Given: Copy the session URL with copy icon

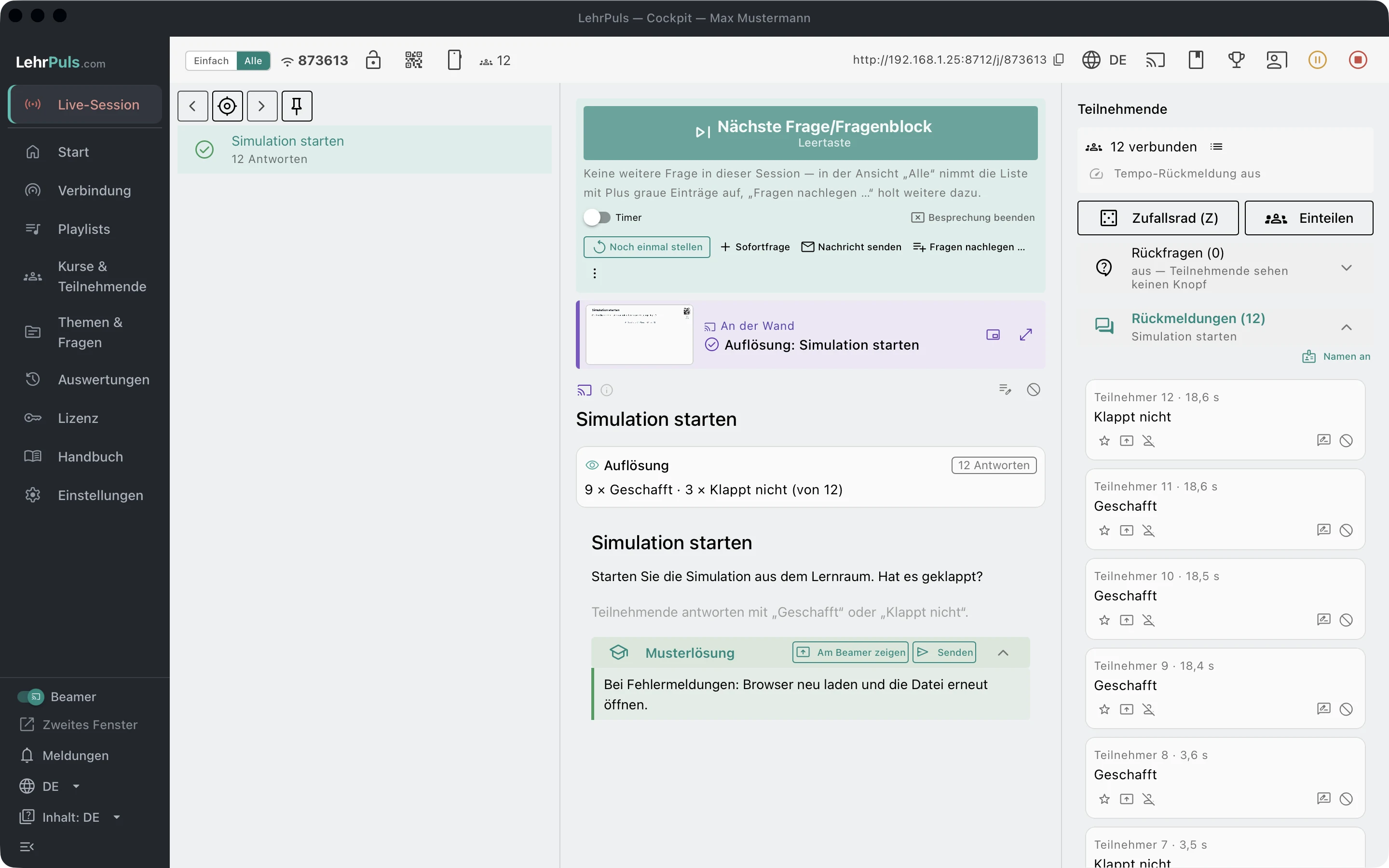Looking at the screenshot, I should 1059,60.
